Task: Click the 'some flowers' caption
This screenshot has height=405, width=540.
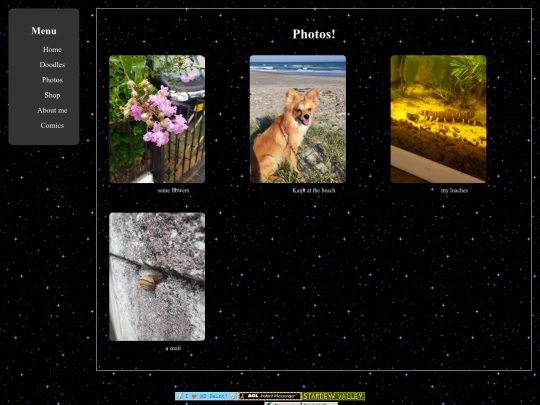Action: (x=173, y=190)
